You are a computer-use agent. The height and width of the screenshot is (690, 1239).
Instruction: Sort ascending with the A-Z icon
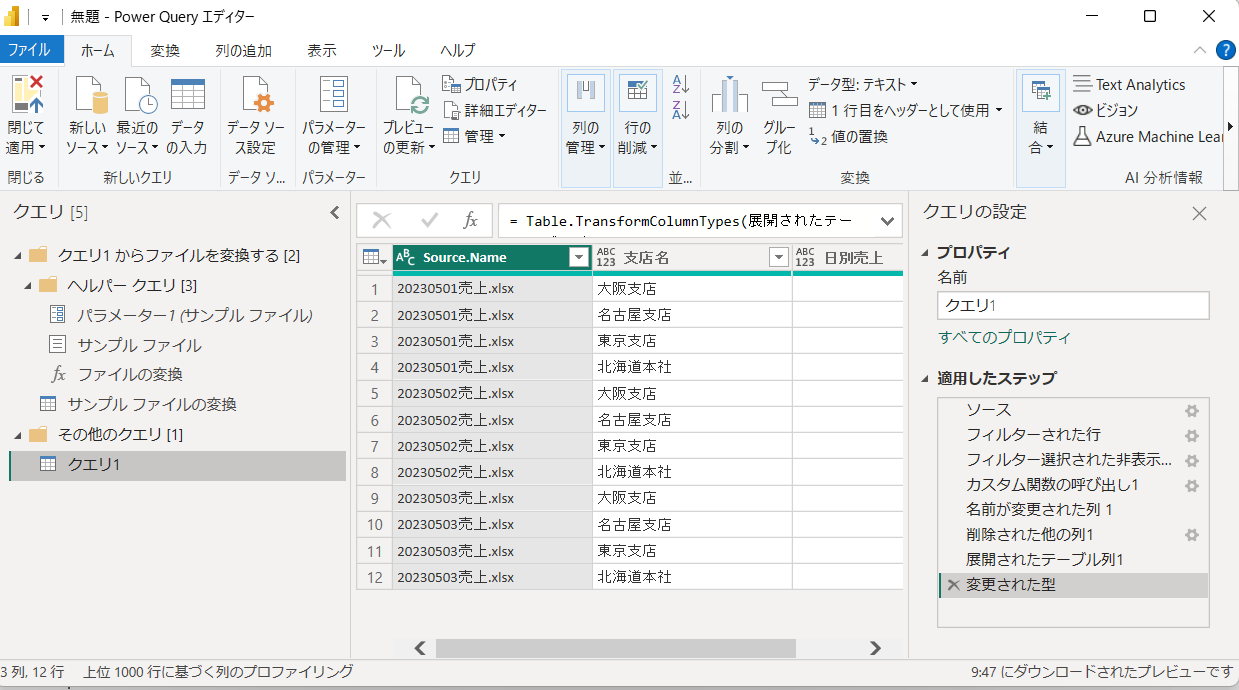coord(681,85)
